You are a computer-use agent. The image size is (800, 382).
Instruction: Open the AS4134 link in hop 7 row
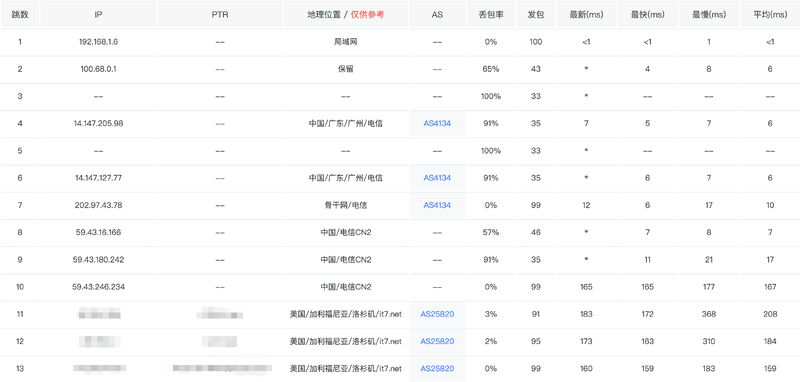437,205
